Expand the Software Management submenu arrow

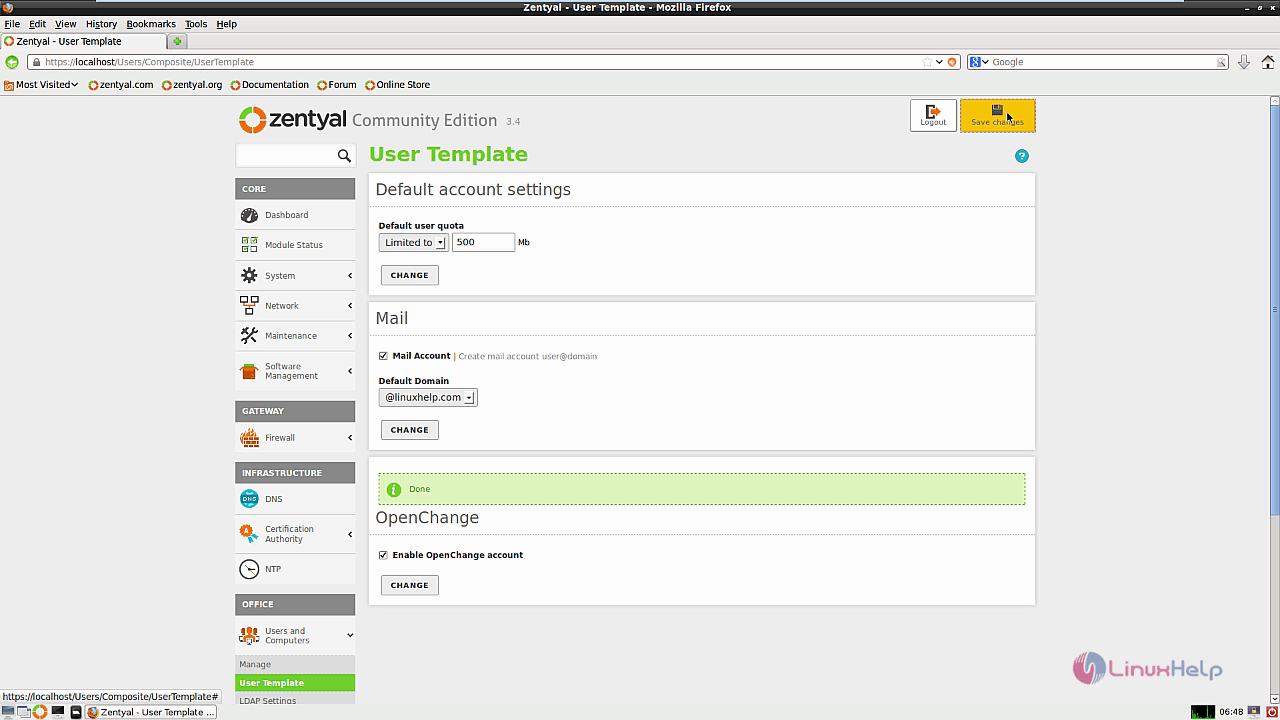350,371
